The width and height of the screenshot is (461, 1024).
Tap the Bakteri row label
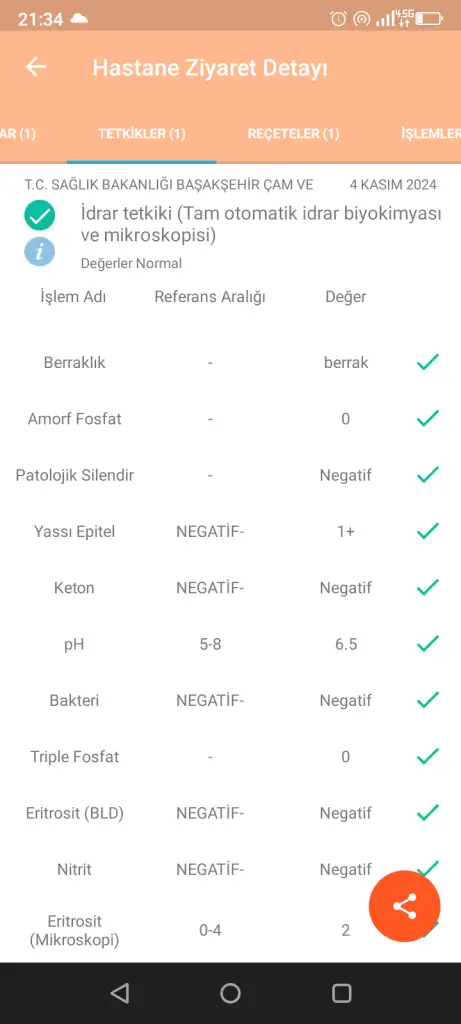point(74,700)
